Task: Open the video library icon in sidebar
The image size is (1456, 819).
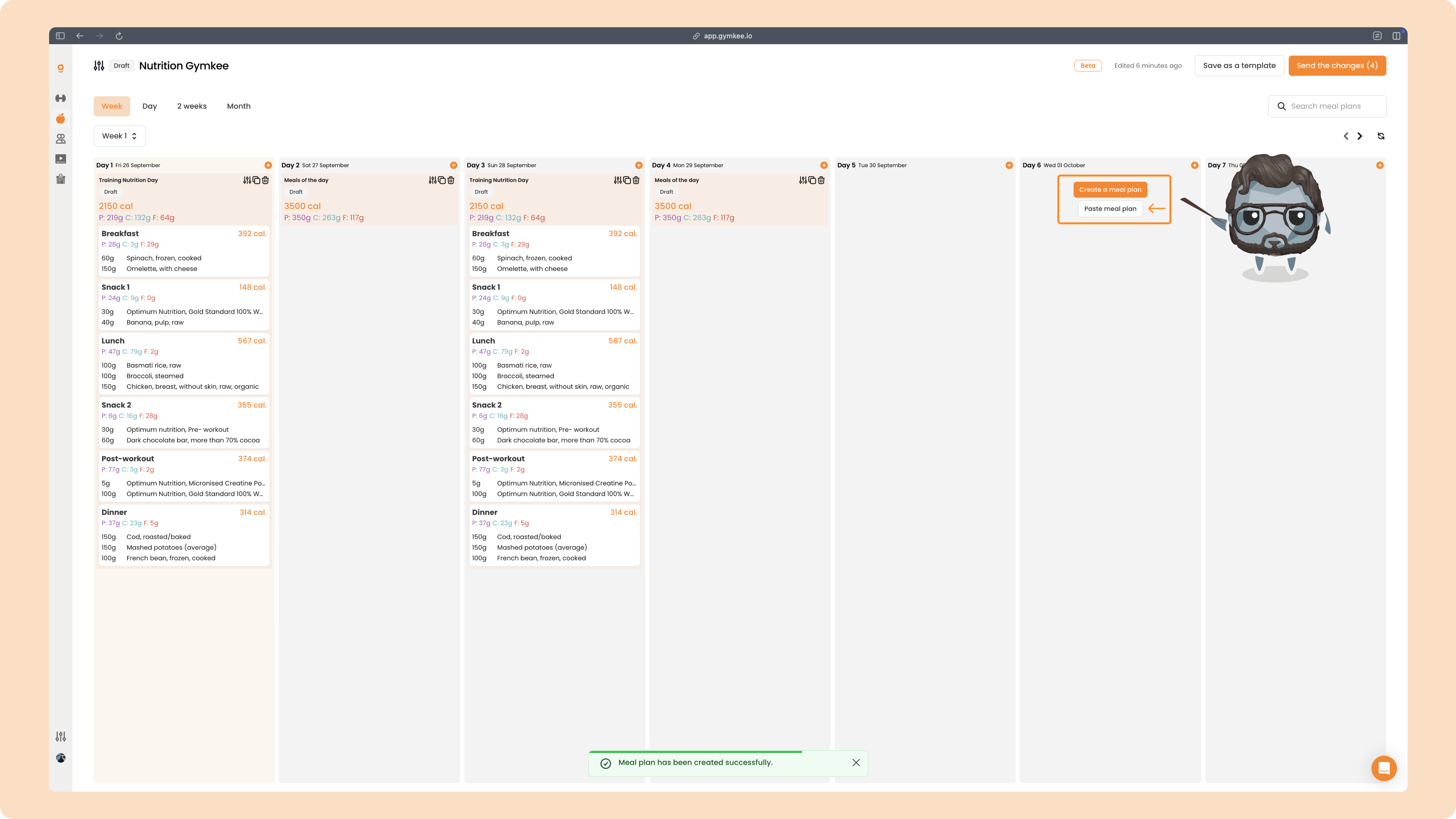Action: pos(60,159)
